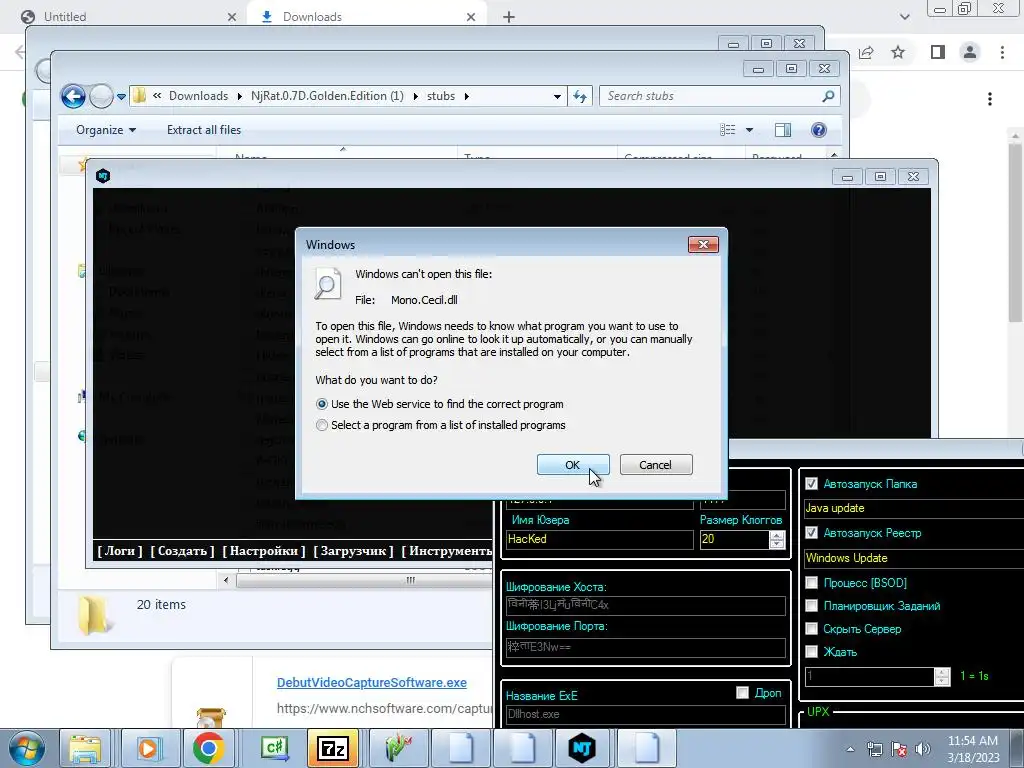Open the [ Настройки ] menu

coord(264,551)
